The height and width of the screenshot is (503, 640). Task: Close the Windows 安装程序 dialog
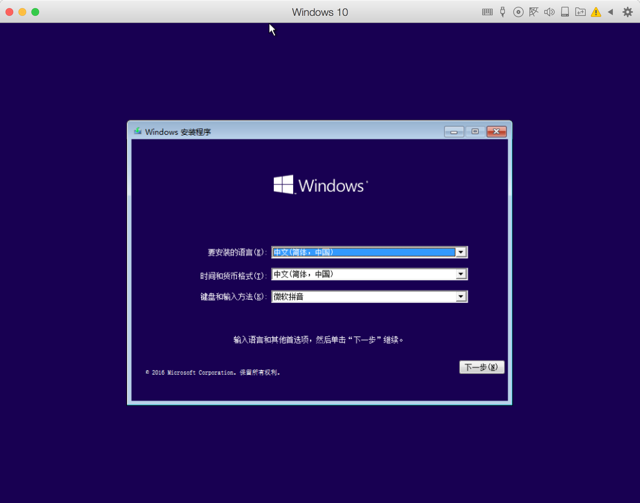click(496, 131)
